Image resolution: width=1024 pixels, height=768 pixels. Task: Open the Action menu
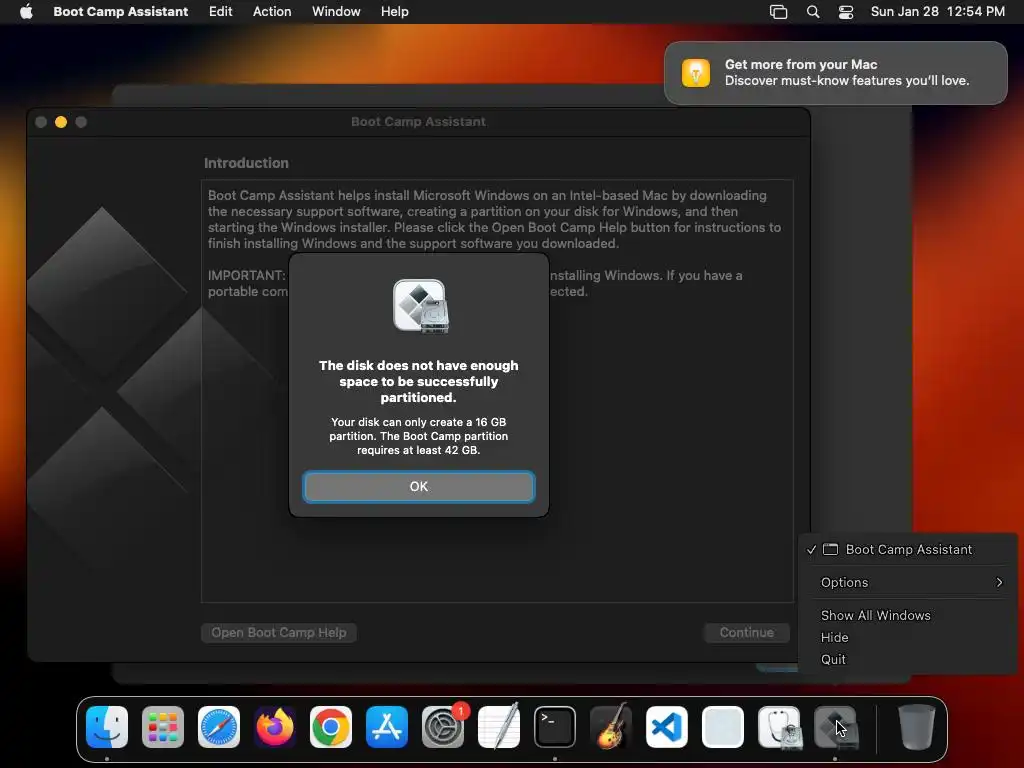272,11
